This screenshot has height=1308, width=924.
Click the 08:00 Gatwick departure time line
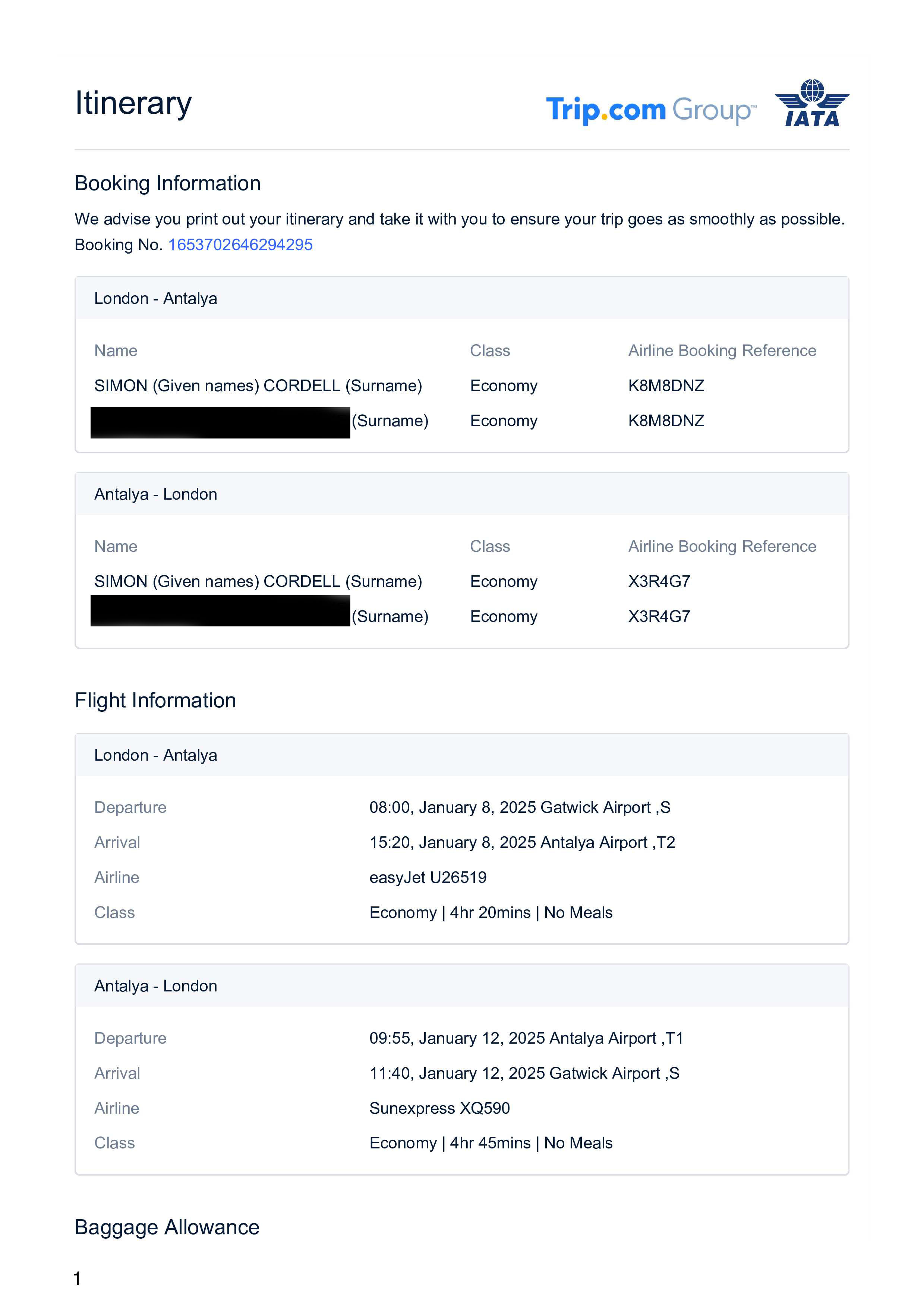[520, 807]
